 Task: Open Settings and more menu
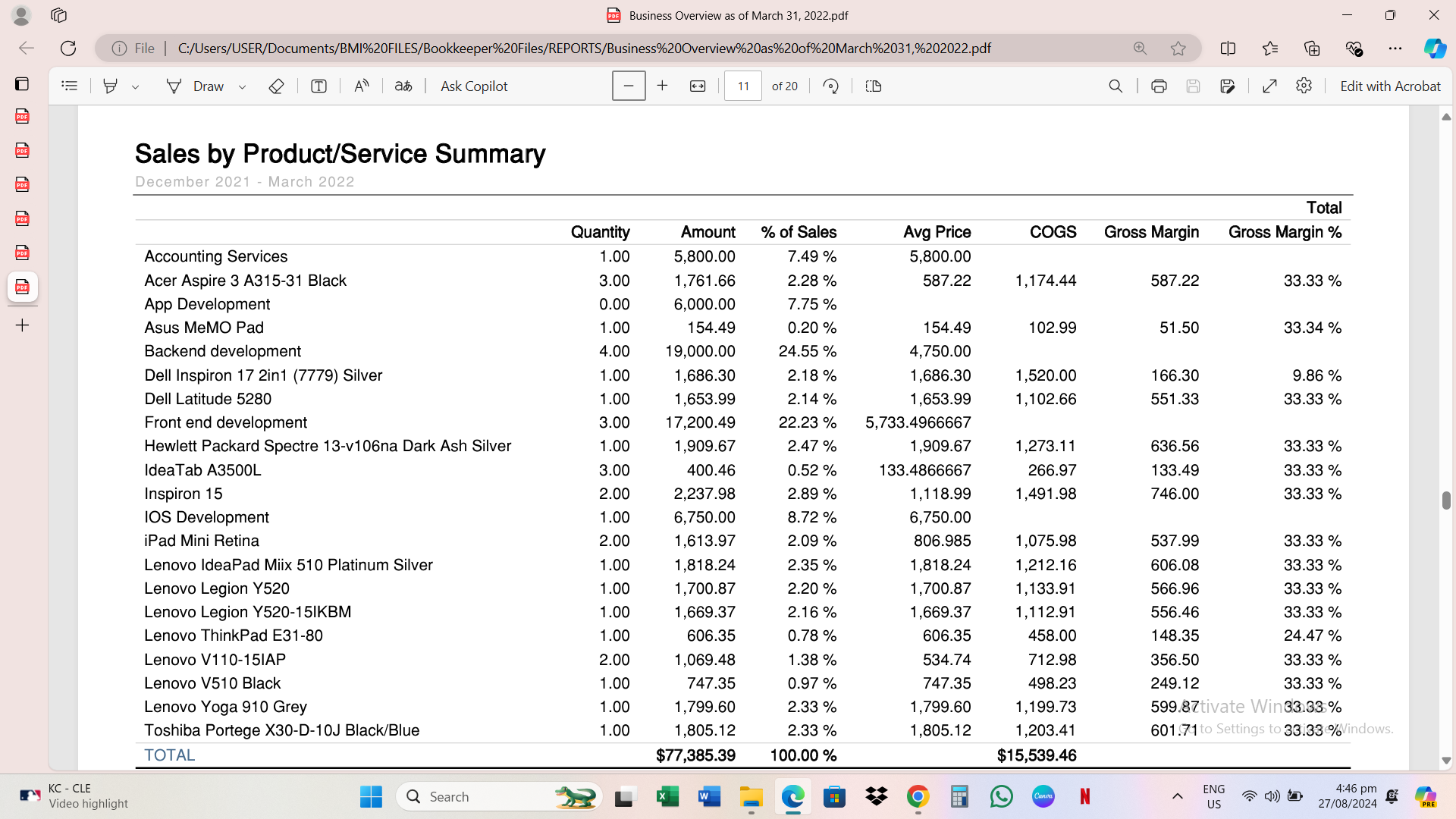(x=1395, y=48)
